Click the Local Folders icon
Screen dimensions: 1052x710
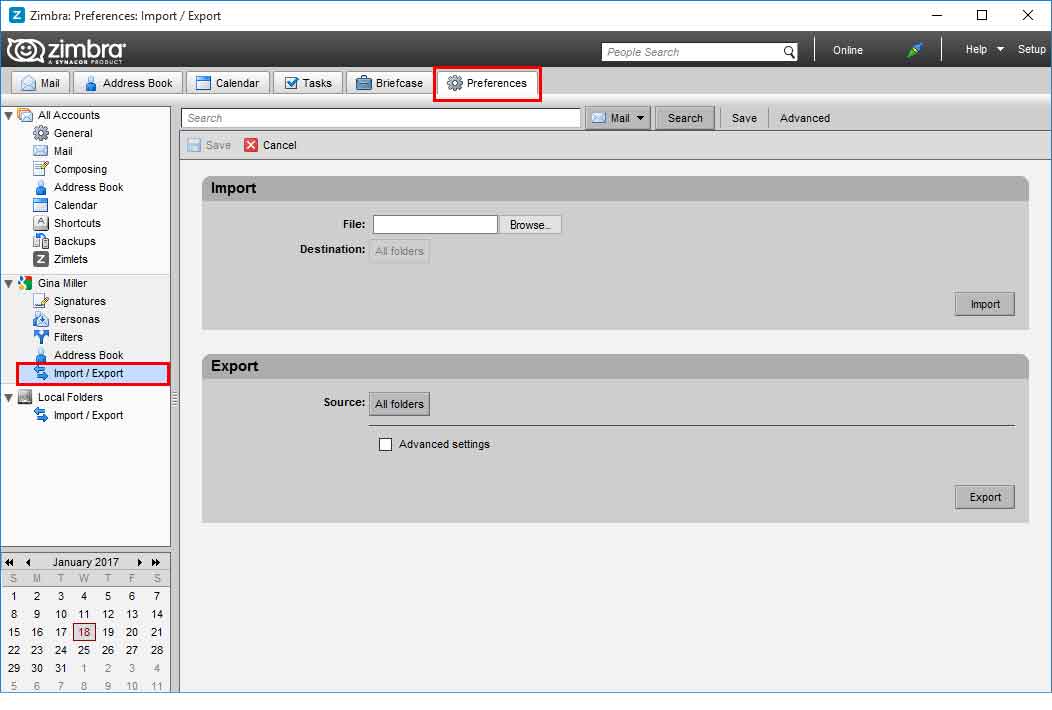pos(25,397)
